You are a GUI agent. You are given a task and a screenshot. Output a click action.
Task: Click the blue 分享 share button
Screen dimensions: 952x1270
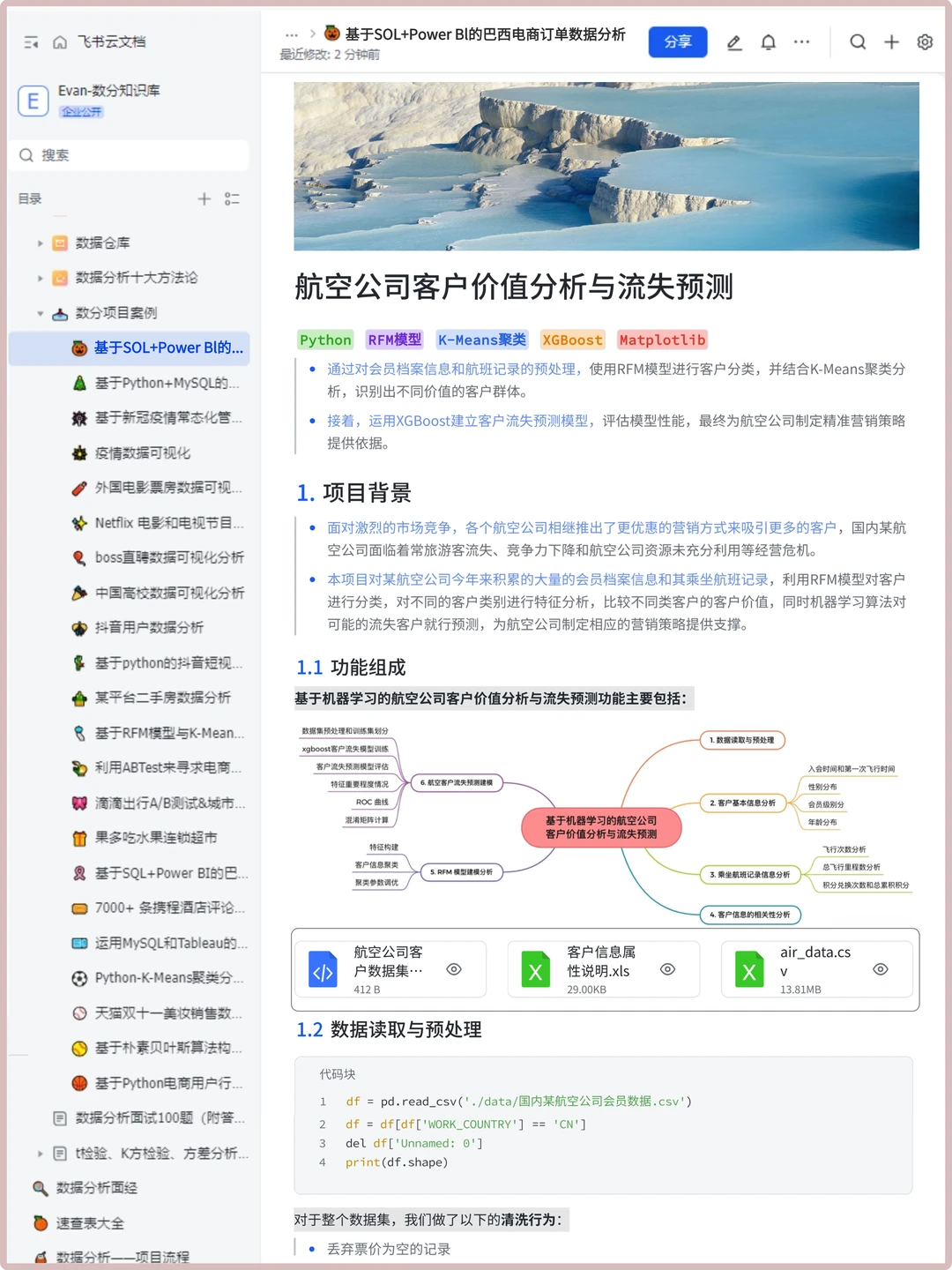pyautogui.click(x=678, y=41)
